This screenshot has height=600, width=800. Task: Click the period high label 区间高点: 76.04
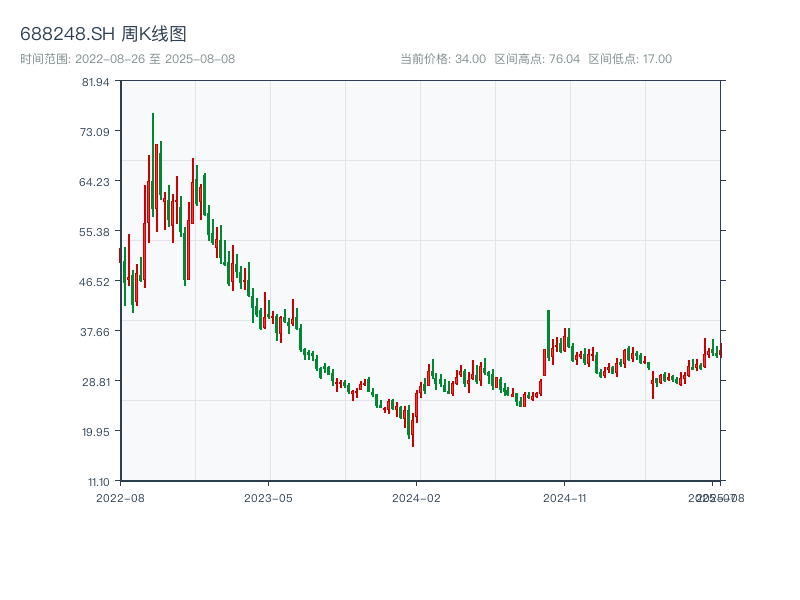click(x=537, y=59)
